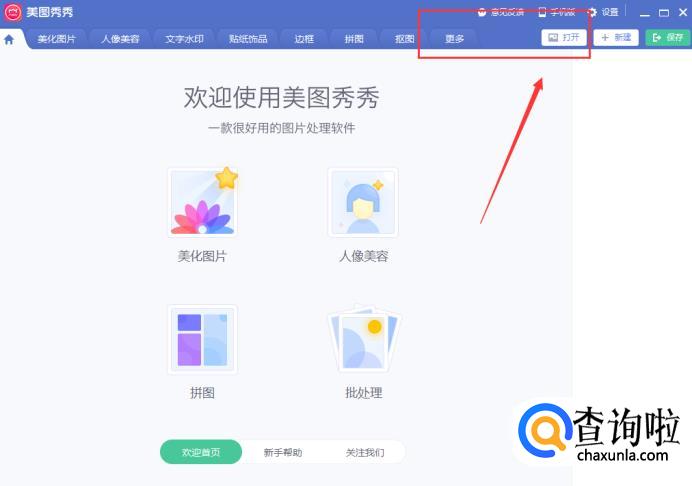Viewport: 692px width, 486px height.
Task: Click the 美图秀秀 logo icon
Action: coord(13,12)
